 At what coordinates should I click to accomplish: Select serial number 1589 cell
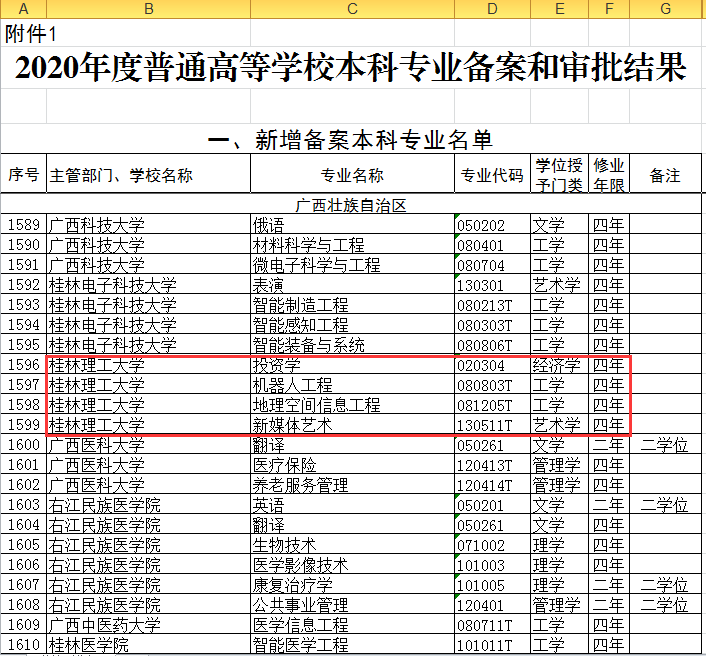(24, 225)
